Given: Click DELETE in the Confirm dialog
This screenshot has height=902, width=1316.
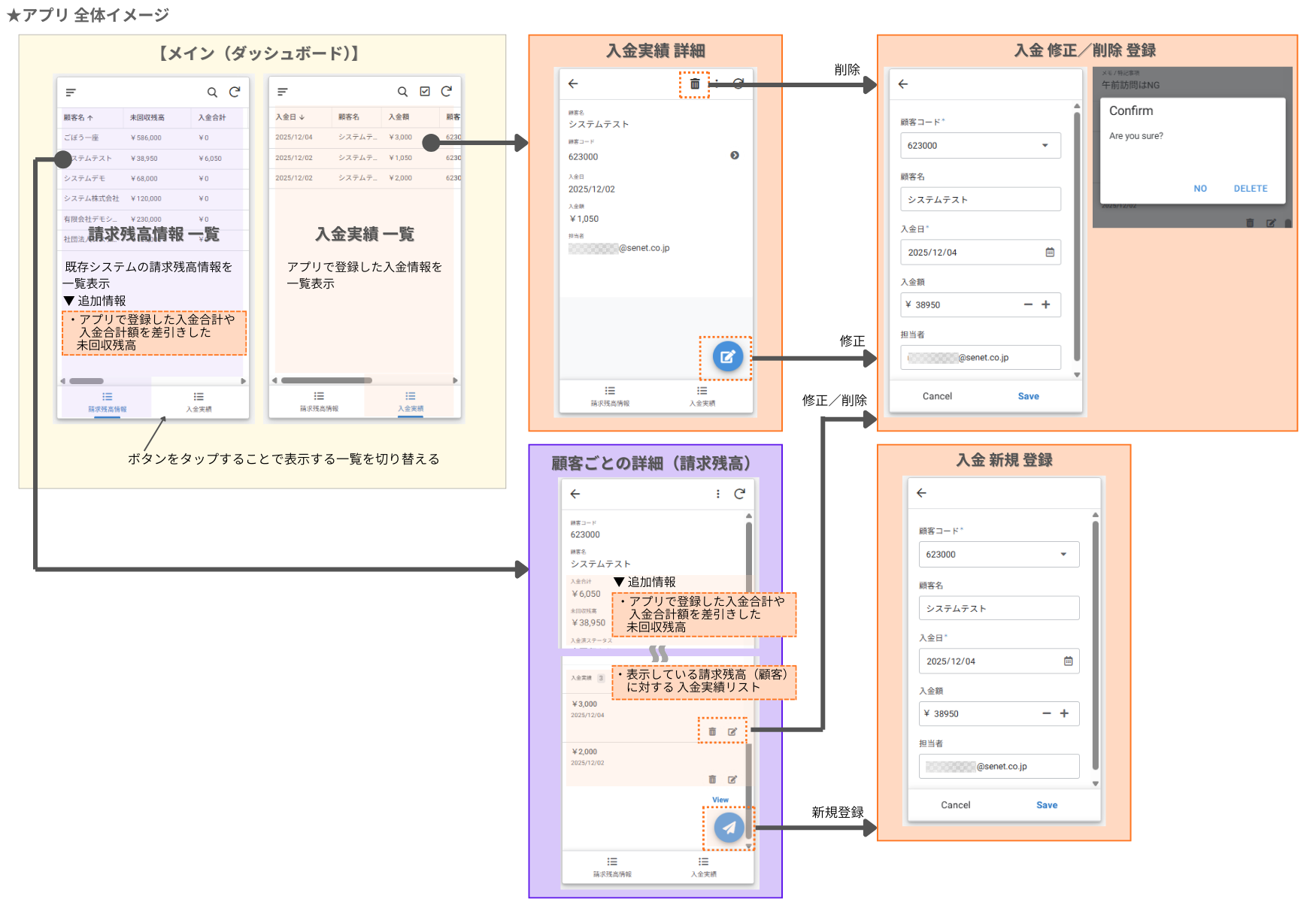Looking at the screenshot, I should click(1250, 188).
